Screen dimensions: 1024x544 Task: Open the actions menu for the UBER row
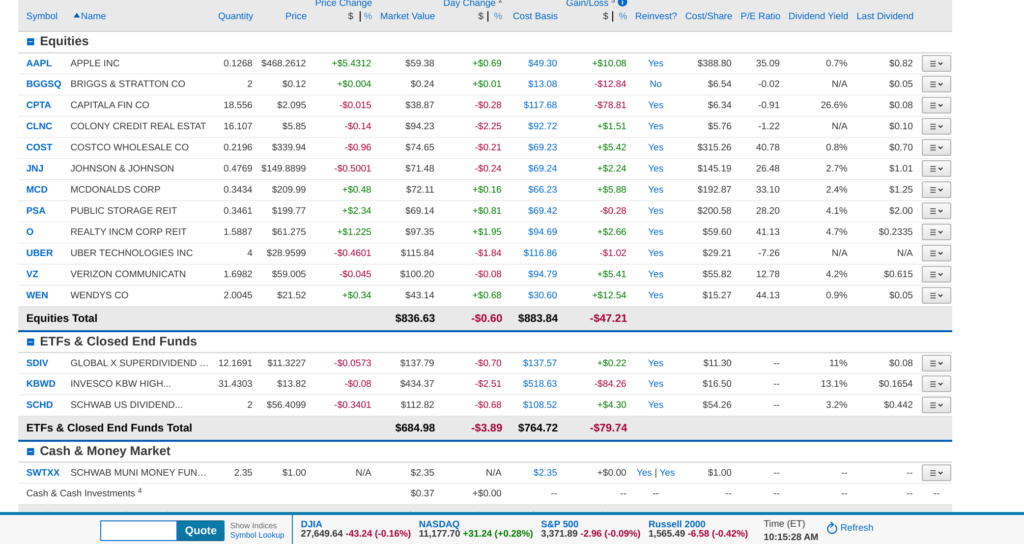click(x=936, y=253)
